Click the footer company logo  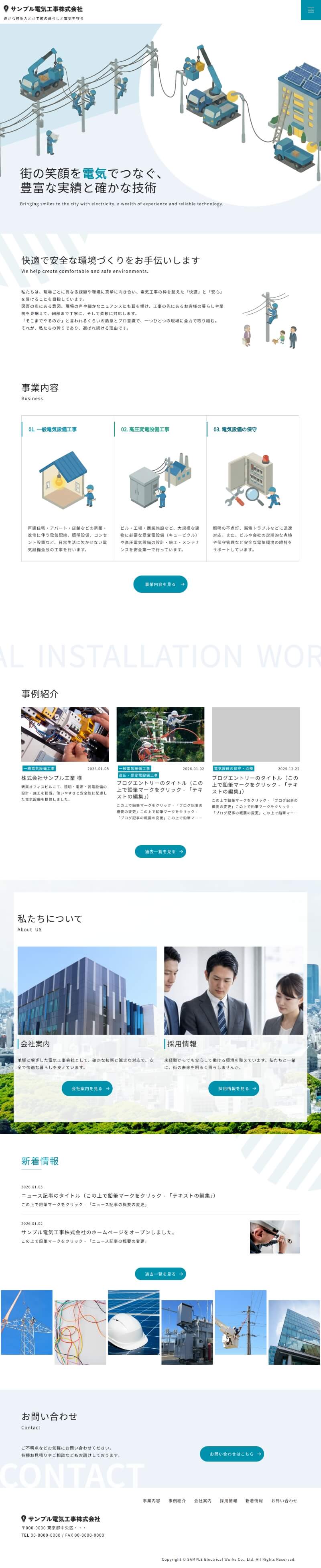click(x=61, y=1519)
